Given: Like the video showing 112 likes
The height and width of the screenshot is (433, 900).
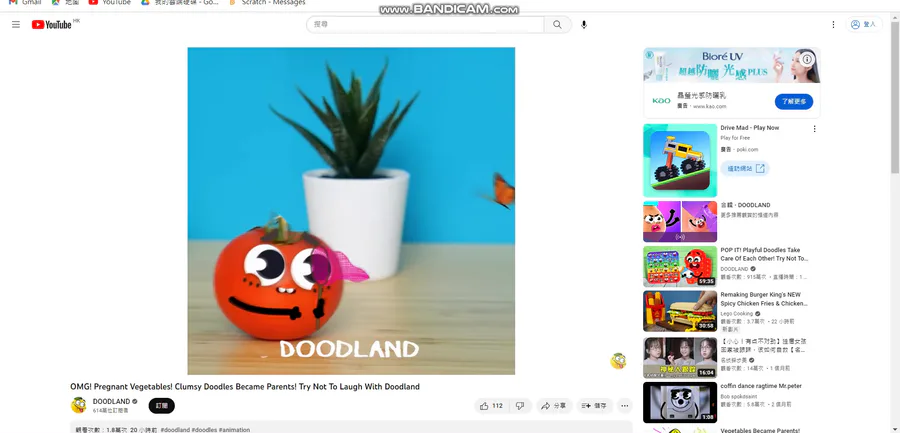Looking at the screenshot, I should pos(492,405).
